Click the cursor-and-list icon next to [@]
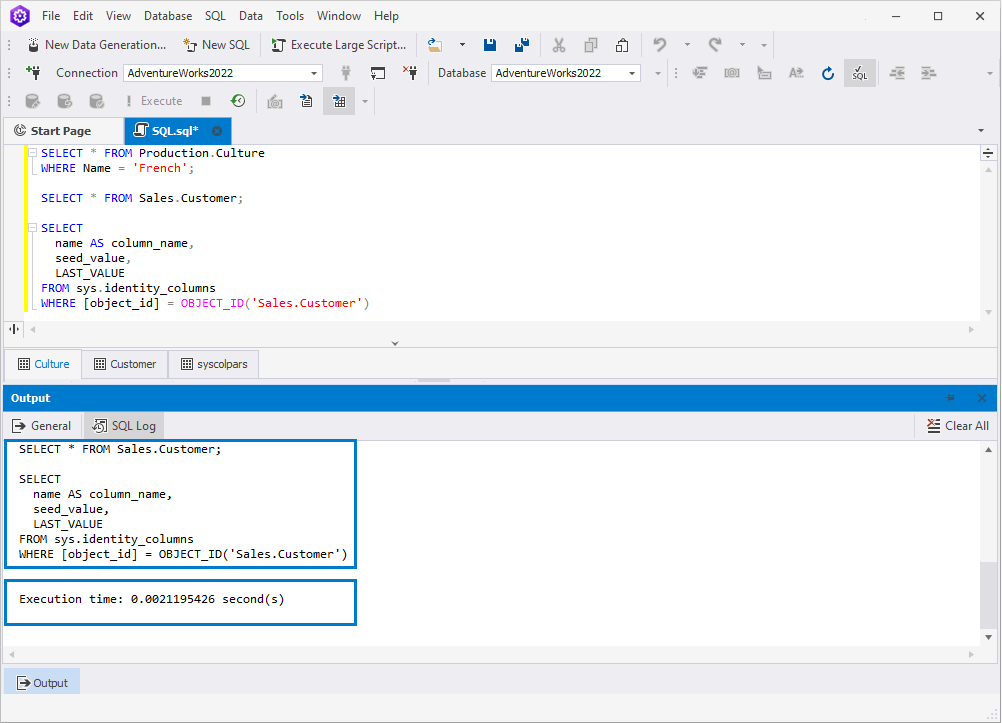Viewport: 1002px width, 723px height. click(764, 73)
